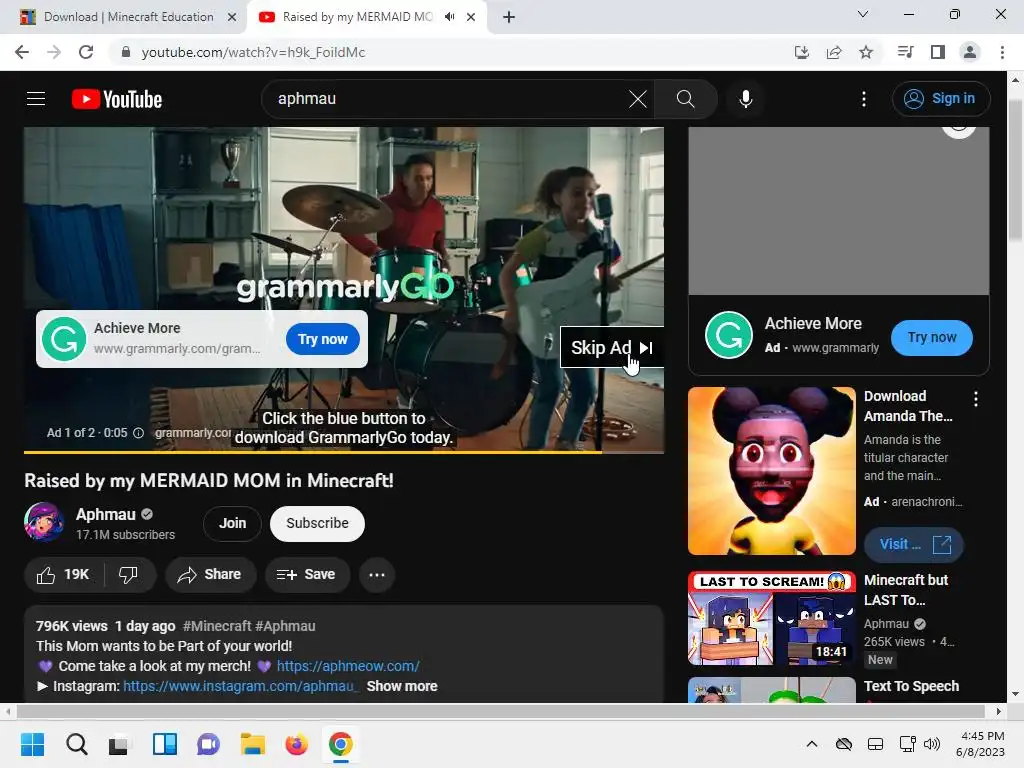Like the video with thumbs up
Screen dimensions: 1024x768
click(63, 575)
